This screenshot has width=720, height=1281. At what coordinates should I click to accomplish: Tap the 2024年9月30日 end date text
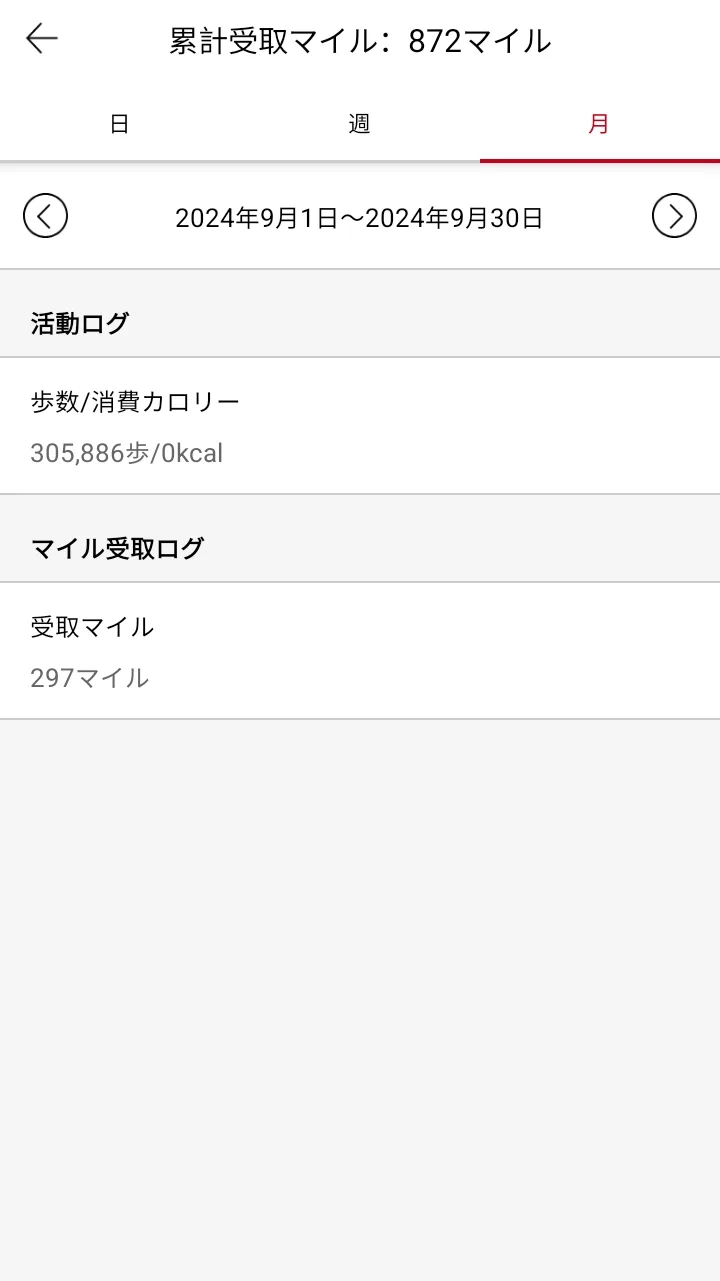click(x=455, y=217)
